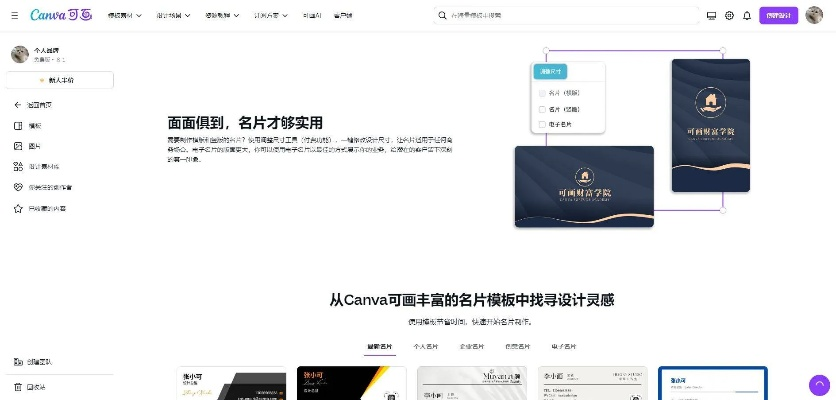836x400 pixels.
Task: Switch to the 个人名片 tab
Action: coord(425,346)
